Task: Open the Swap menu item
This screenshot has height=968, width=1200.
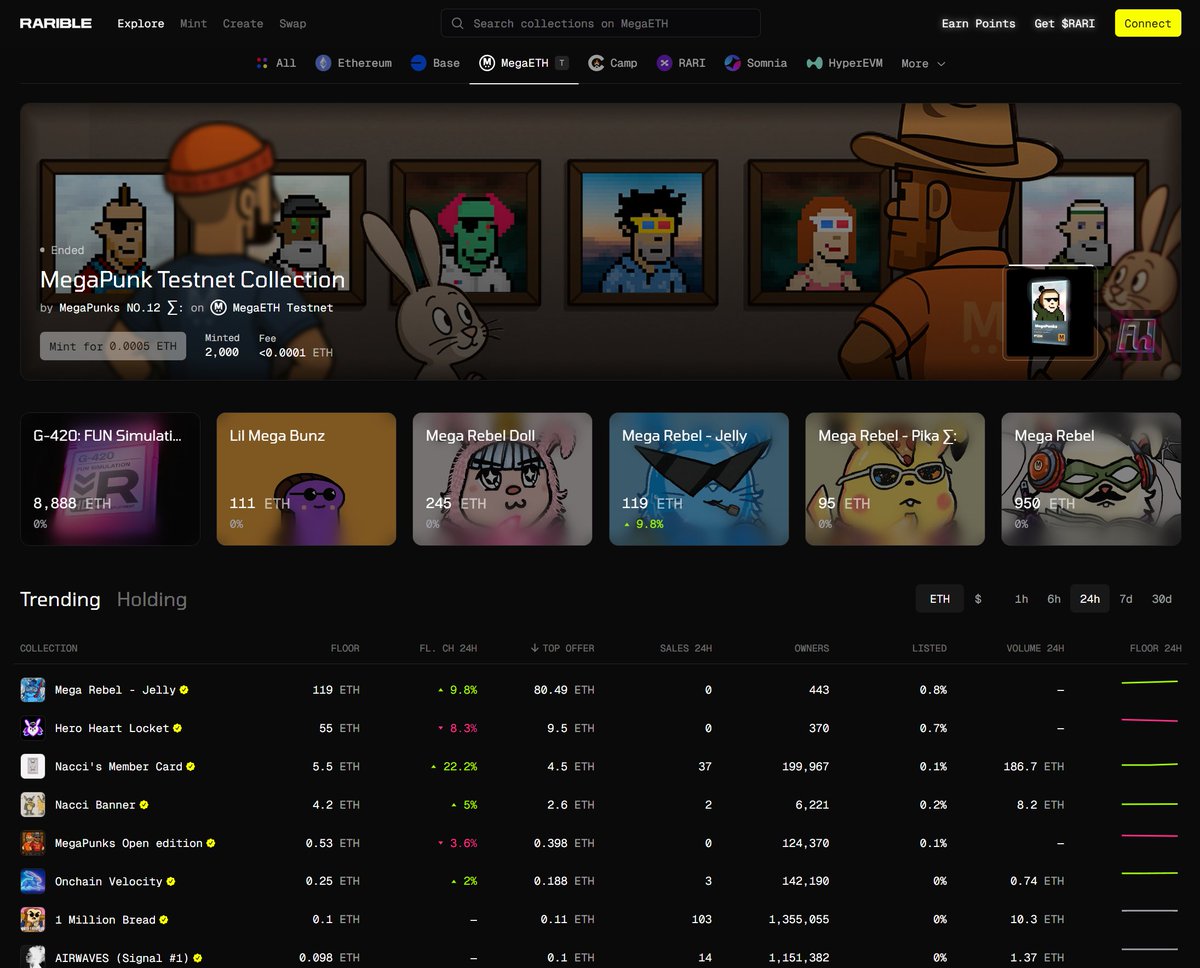Action: pyautogui.click(x=293, y=23)
